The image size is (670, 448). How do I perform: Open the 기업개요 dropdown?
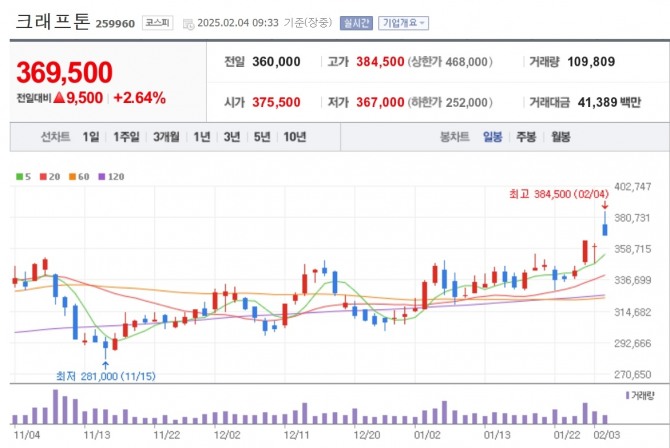(403, 23)
